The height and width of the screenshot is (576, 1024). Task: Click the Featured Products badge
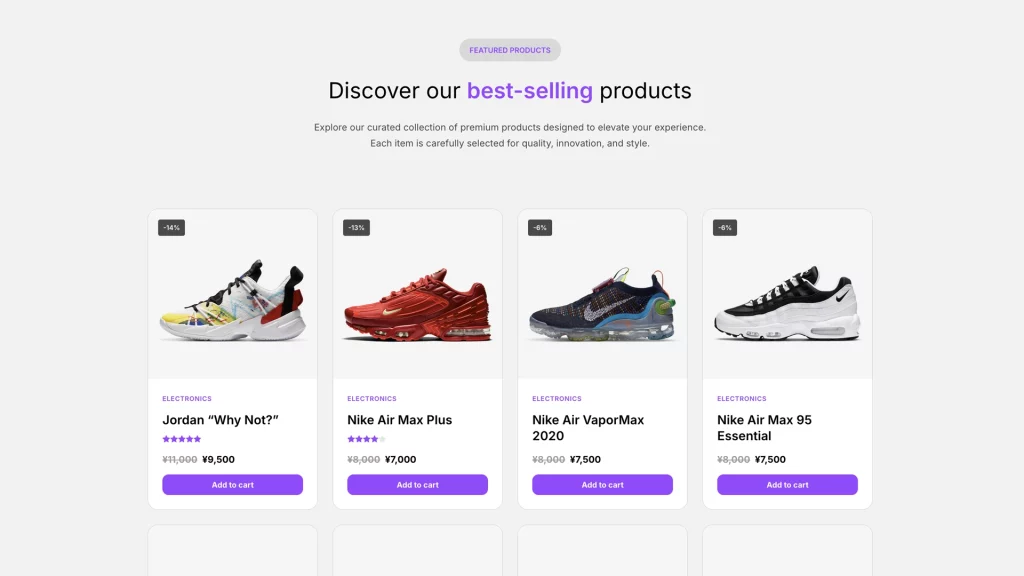[510, 50]
